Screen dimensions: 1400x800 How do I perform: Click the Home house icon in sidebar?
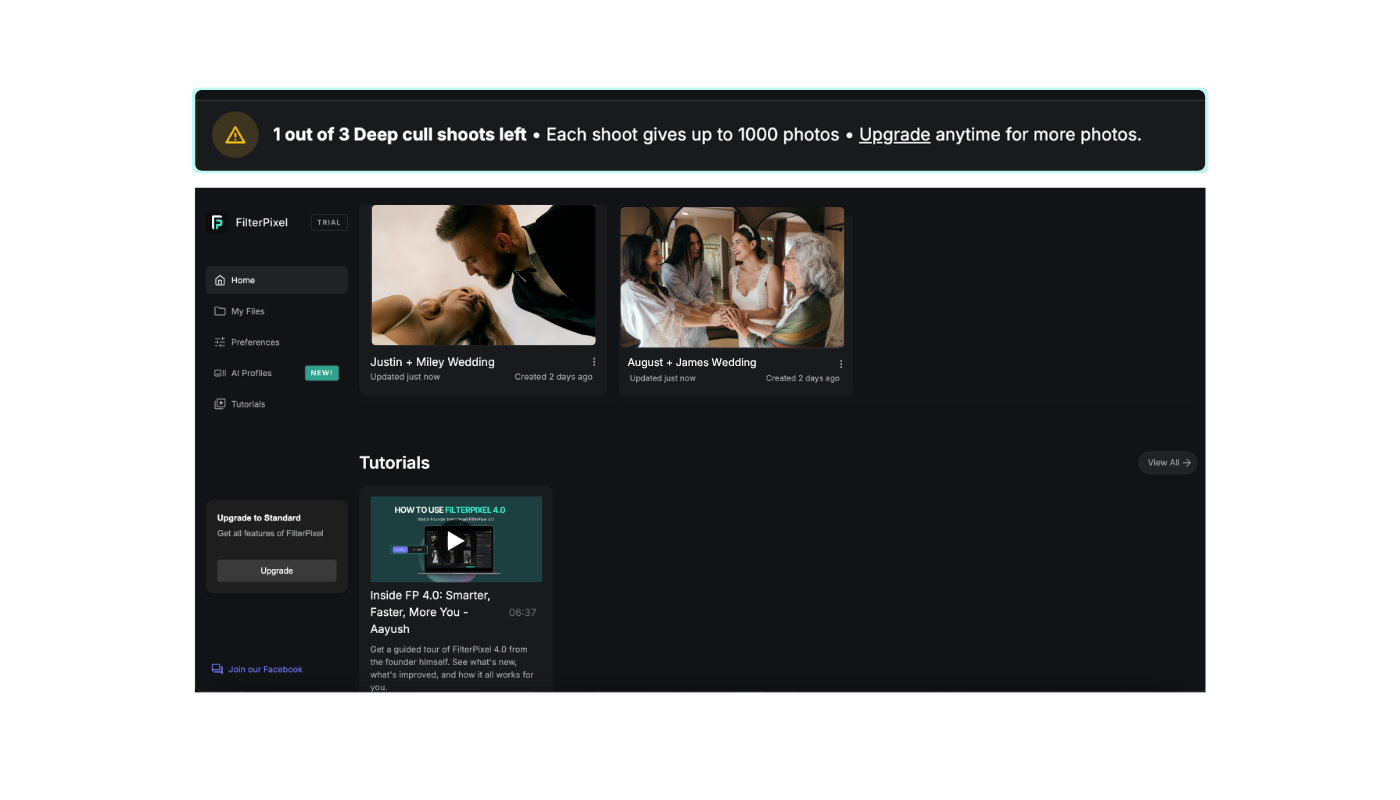point(220,280)
